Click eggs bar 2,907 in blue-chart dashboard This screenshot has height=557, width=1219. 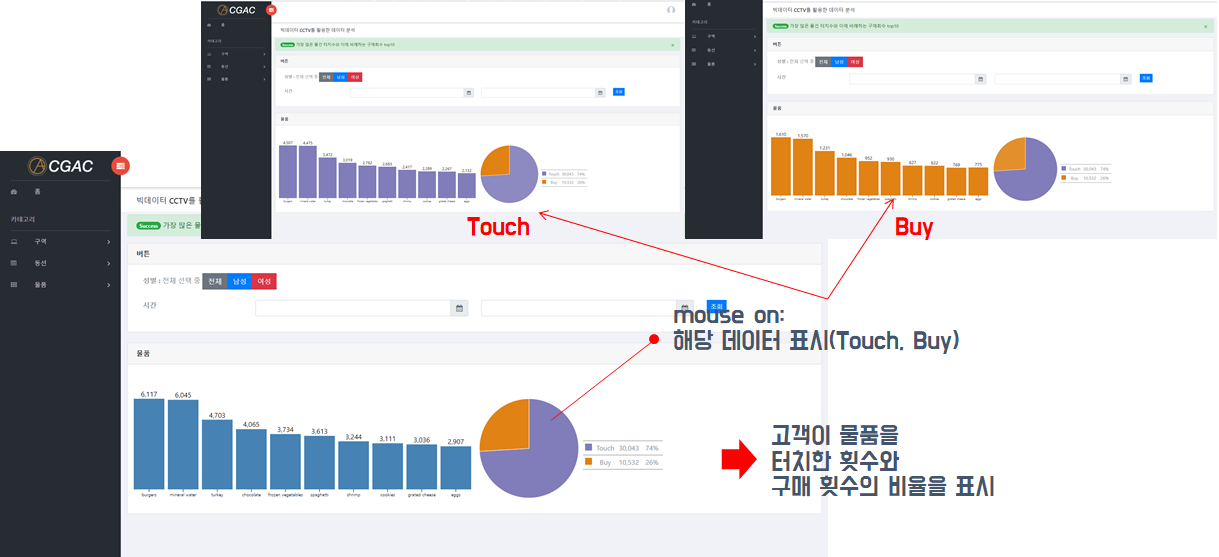click(455, 466)
